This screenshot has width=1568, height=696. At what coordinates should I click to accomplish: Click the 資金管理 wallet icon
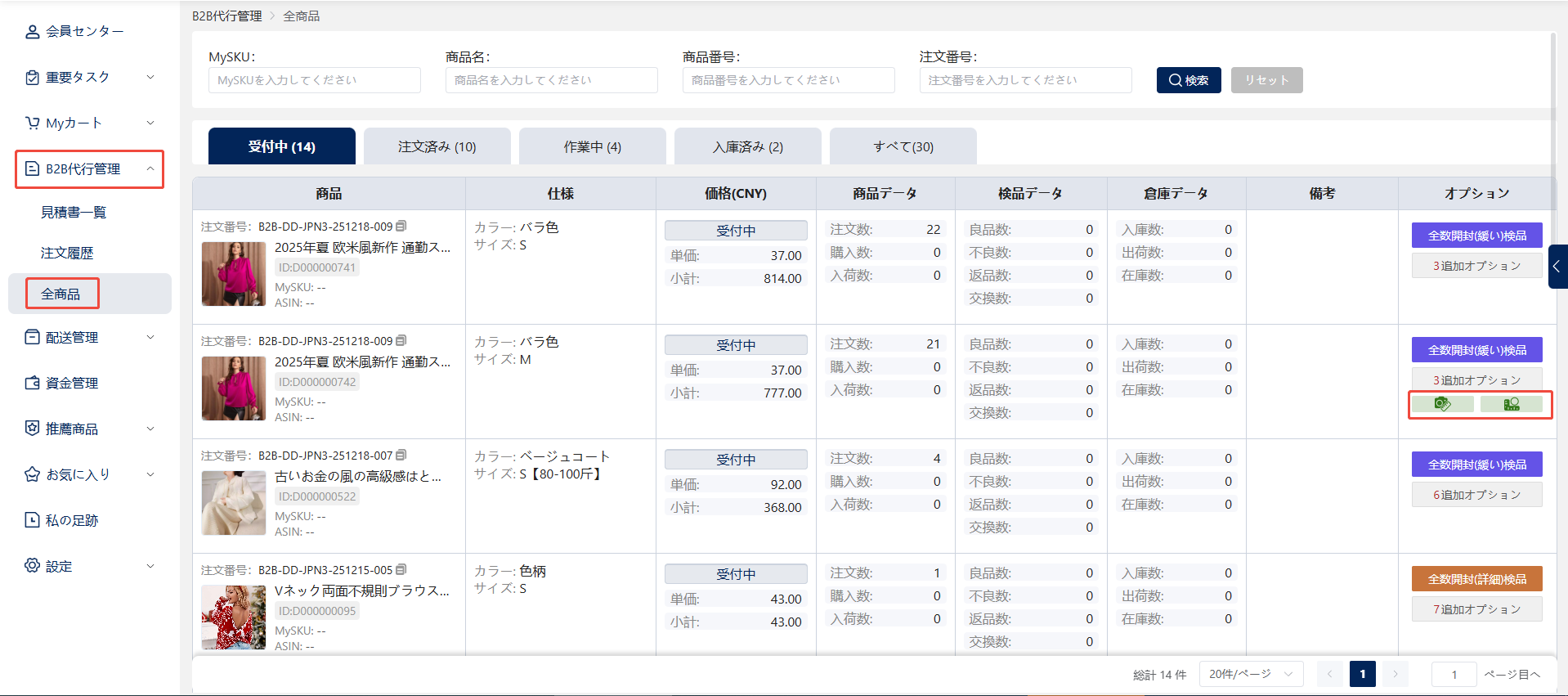pos(33,383)
